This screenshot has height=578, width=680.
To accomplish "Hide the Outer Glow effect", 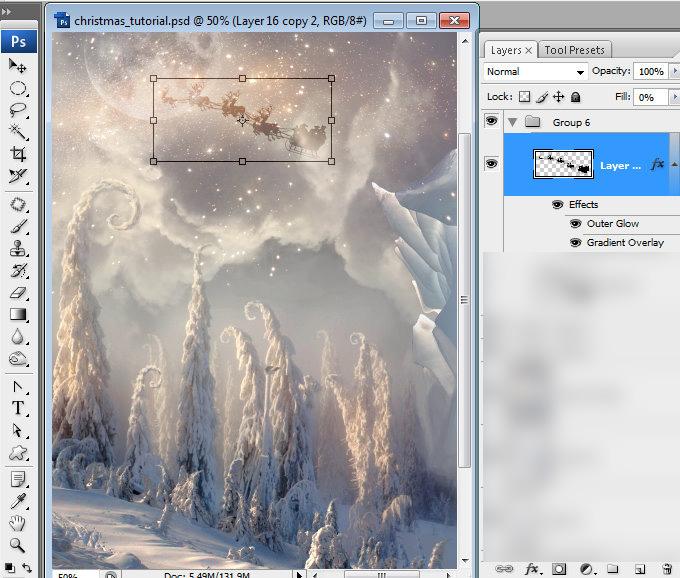I will [x=575, y=224].
